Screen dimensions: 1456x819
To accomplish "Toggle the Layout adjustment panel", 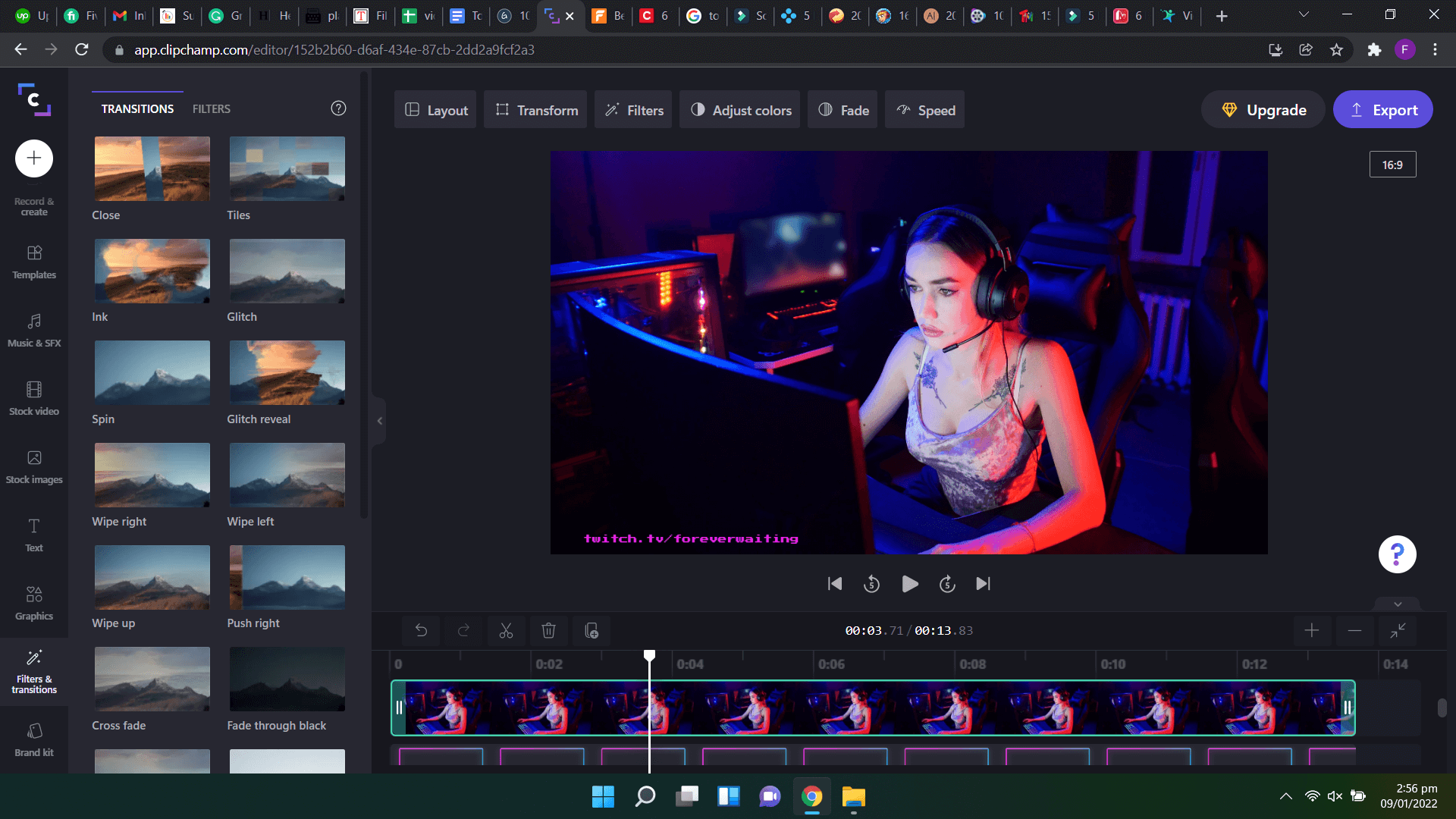I will pyautogui.click(x=436, y=110).
